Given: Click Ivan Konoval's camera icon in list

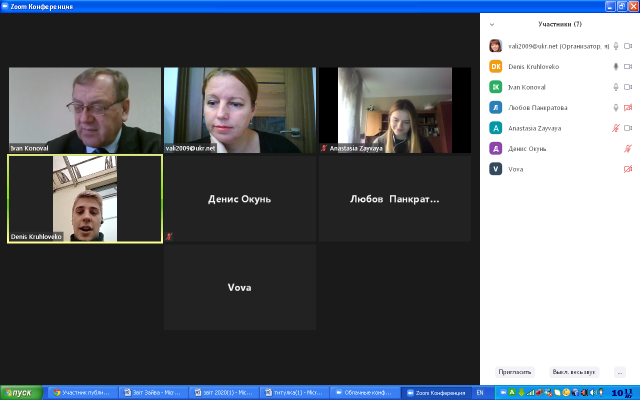Looking at the screenshot, I should [628, 87].
